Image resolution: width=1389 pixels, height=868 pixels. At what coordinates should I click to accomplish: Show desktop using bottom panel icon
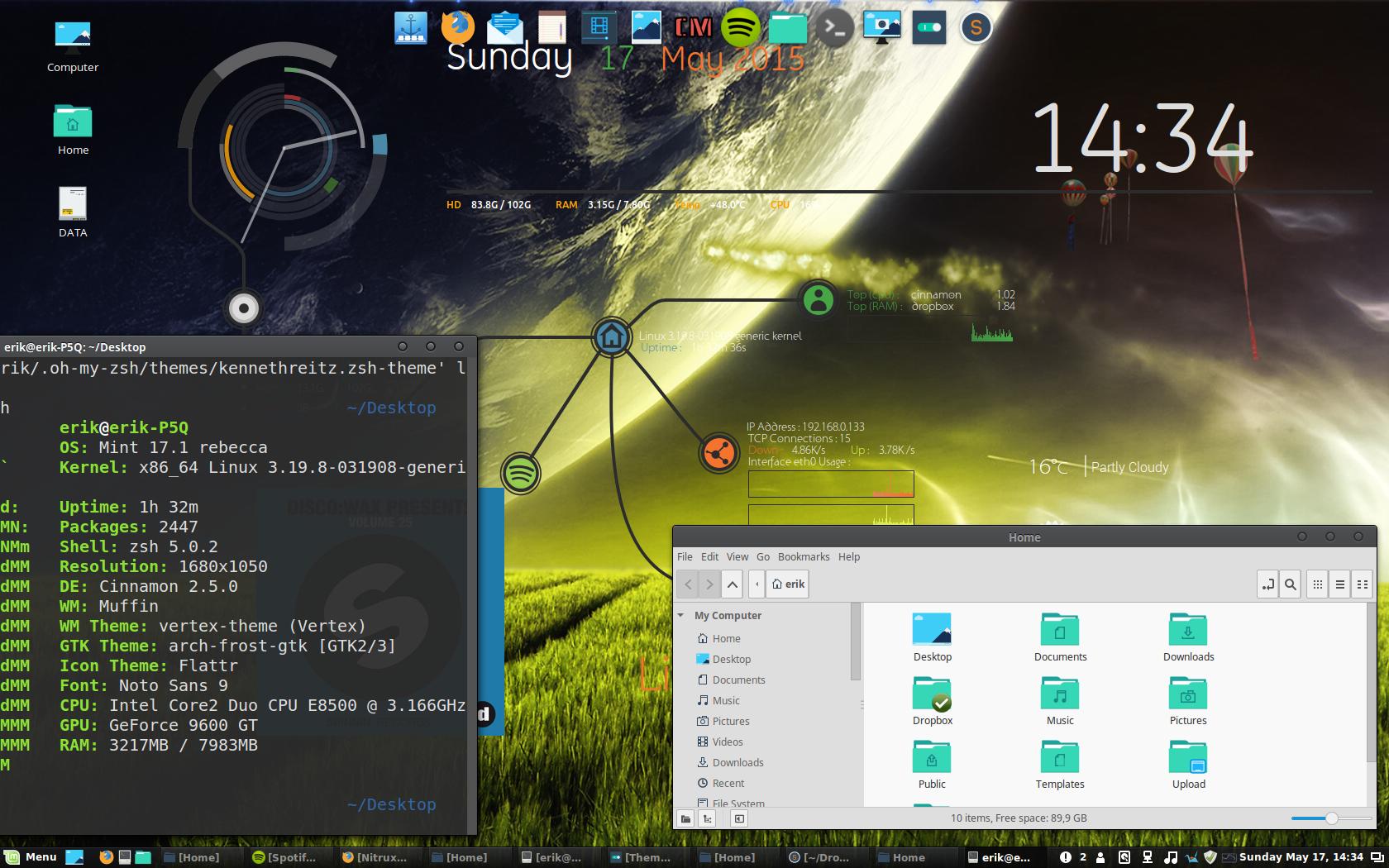coord(74,857)
